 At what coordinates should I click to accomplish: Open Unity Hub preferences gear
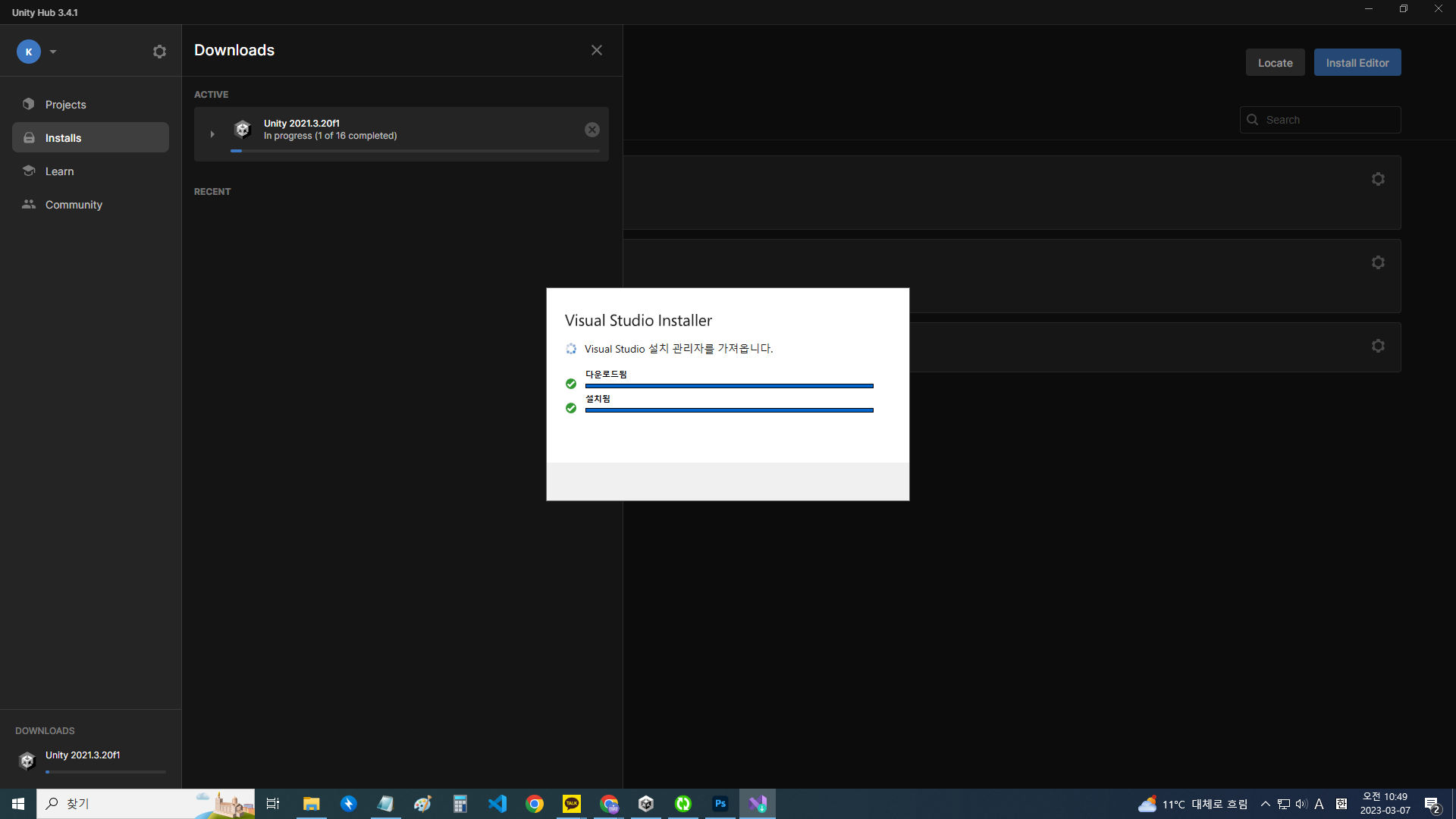tap(159, 52)
